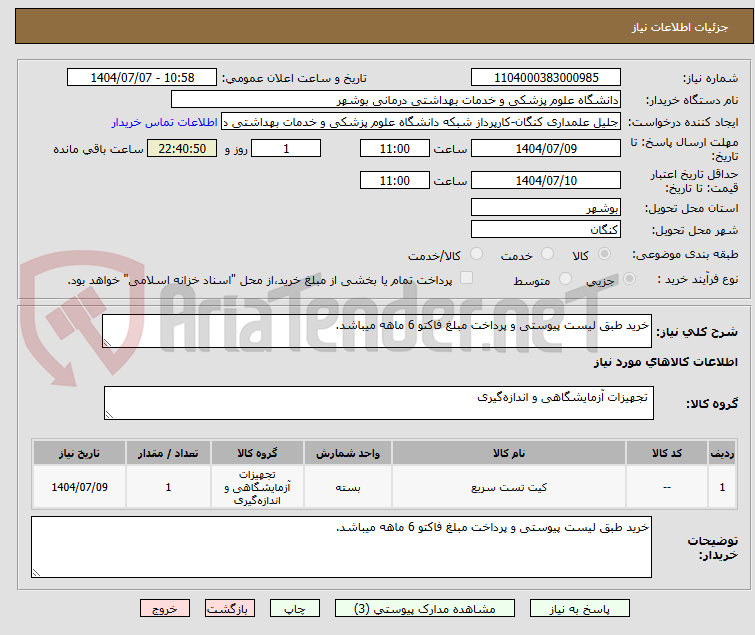
Task: Click the نام دستگاه خریدار field
Action: tap(396, 100)
